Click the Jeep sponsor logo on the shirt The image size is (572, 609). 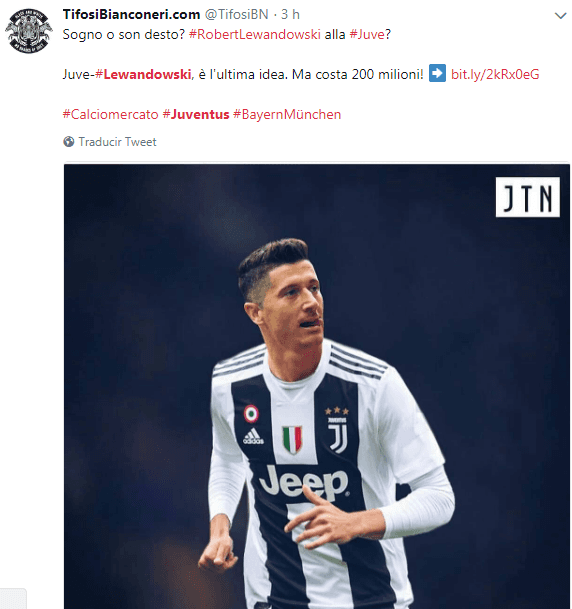click(304, 482)
